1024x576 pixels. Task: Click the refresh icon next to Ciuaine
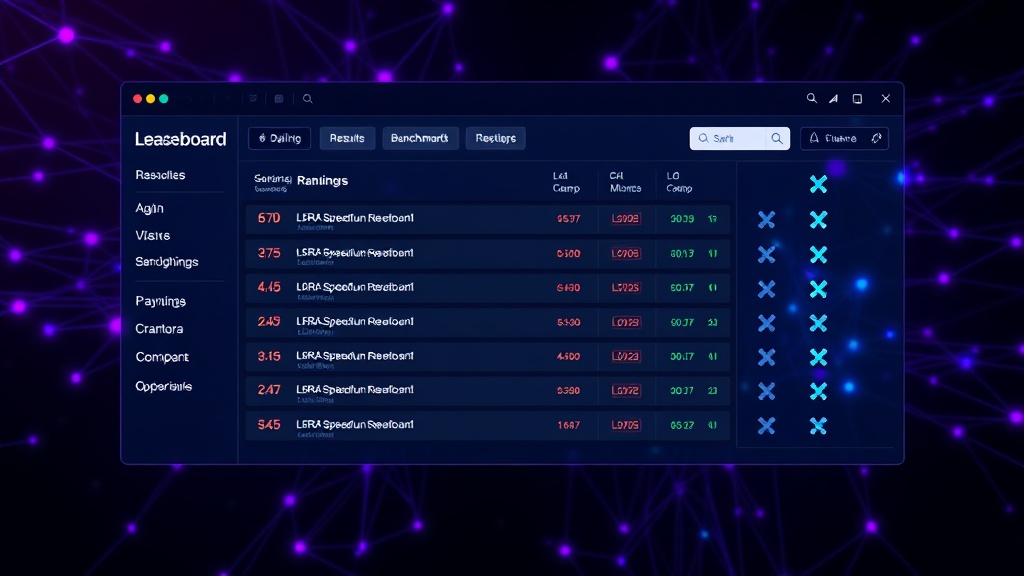[876, 138]
